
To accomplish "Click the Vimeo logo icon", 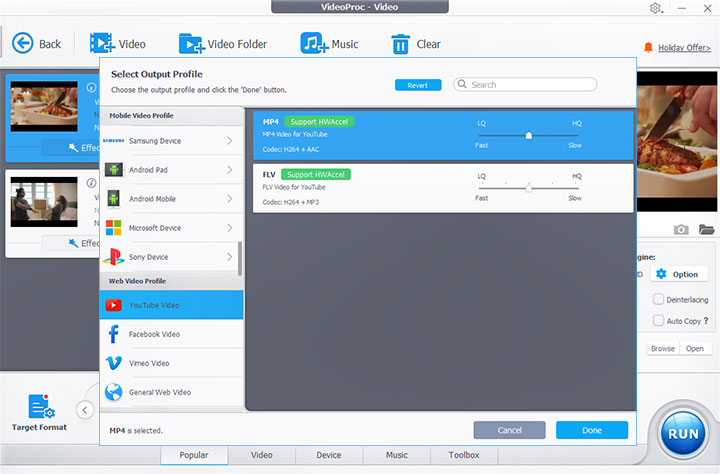I will pos(113,363).
